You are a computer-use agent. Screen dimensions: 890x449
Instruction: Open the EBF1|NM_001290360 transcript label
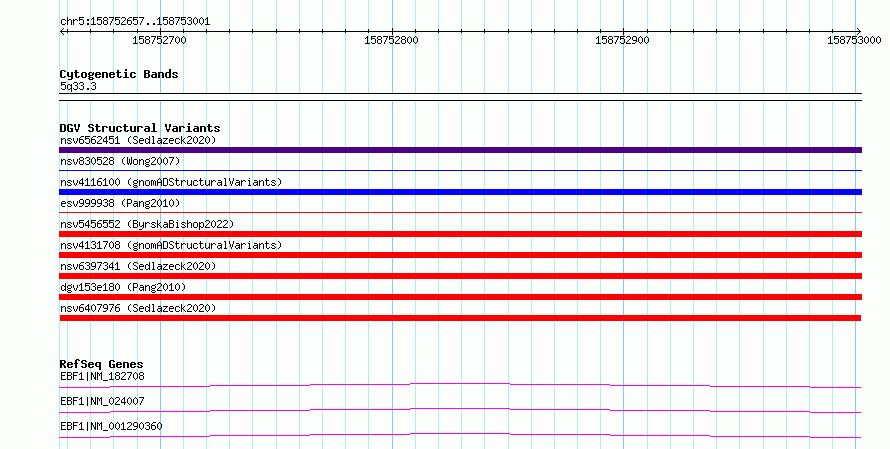(x=111, y=426)
